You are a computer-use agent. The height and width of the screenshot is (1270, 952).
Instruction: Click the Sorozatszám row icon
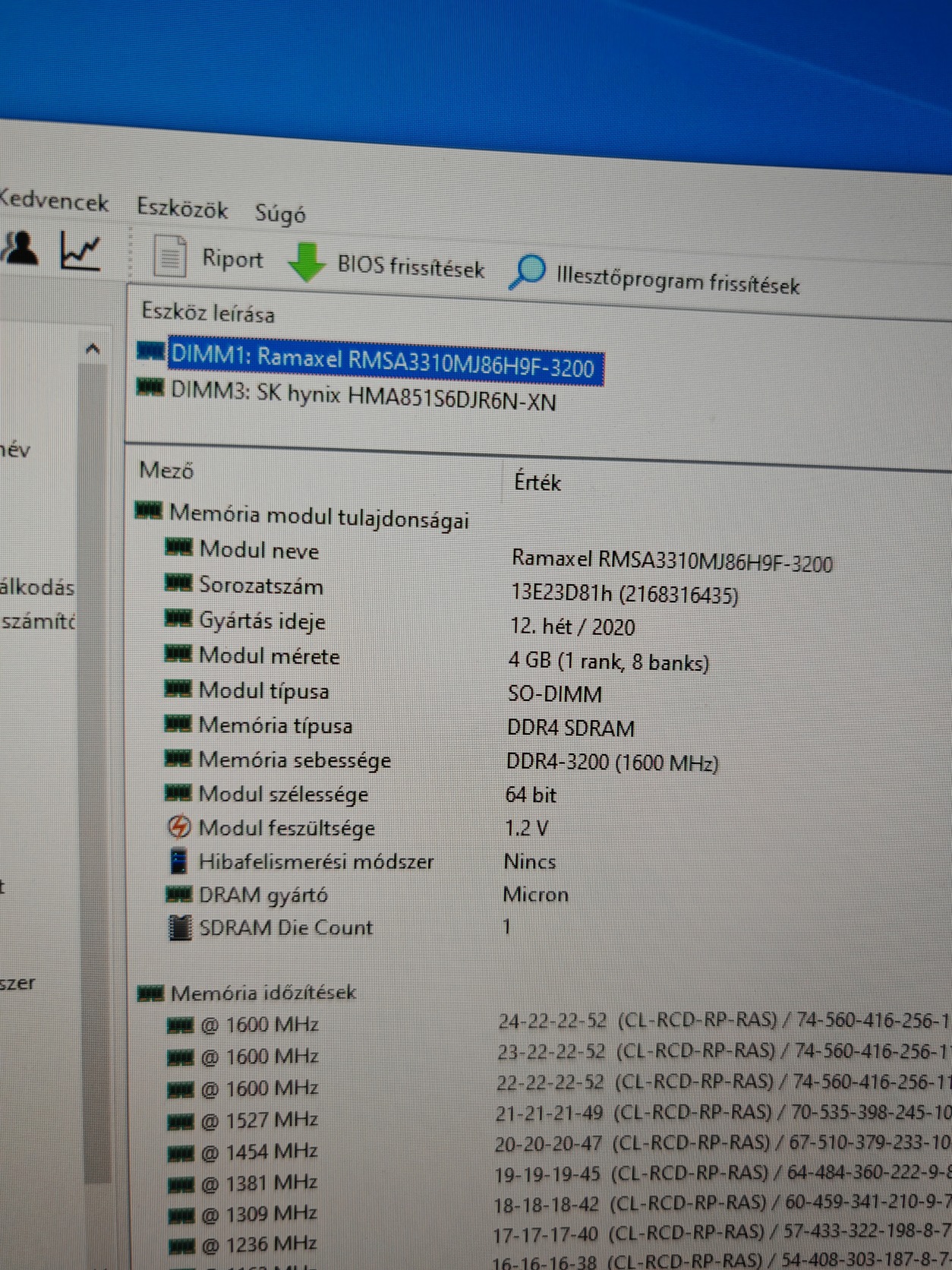(178, 583)
